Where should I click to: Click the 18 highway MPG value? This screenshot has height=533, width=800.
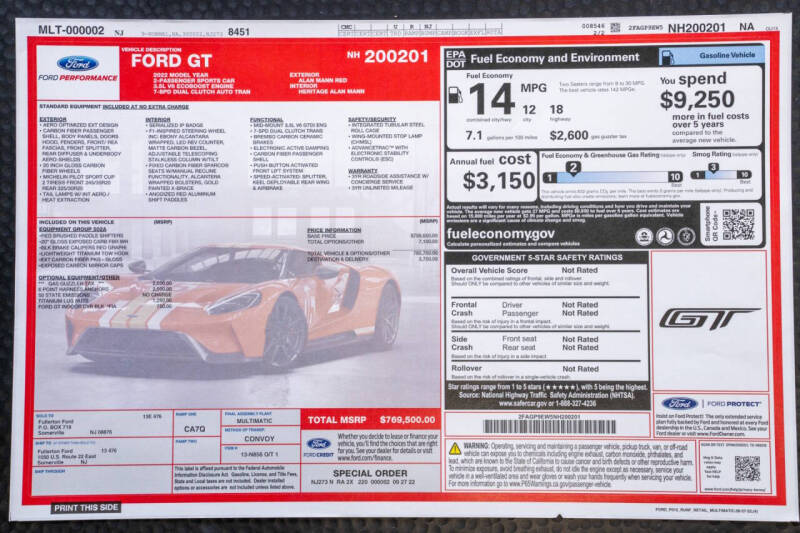pyautogui.click(x=556, y=109)
